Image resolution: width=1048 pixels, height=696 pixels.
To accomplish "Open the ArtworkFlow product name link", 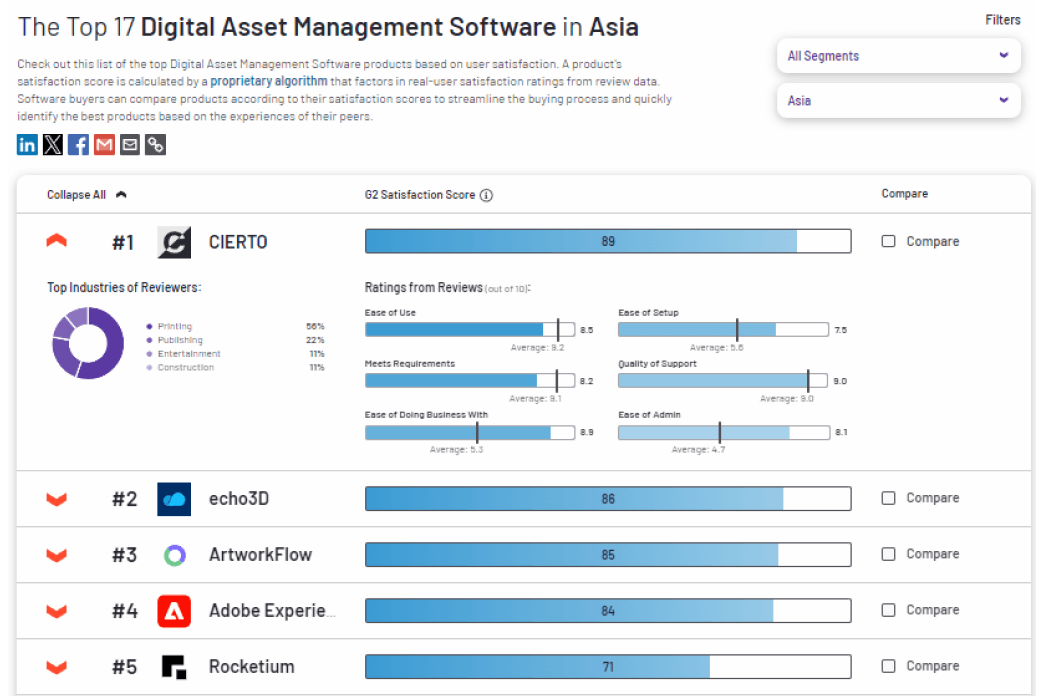I will (260, 555).
